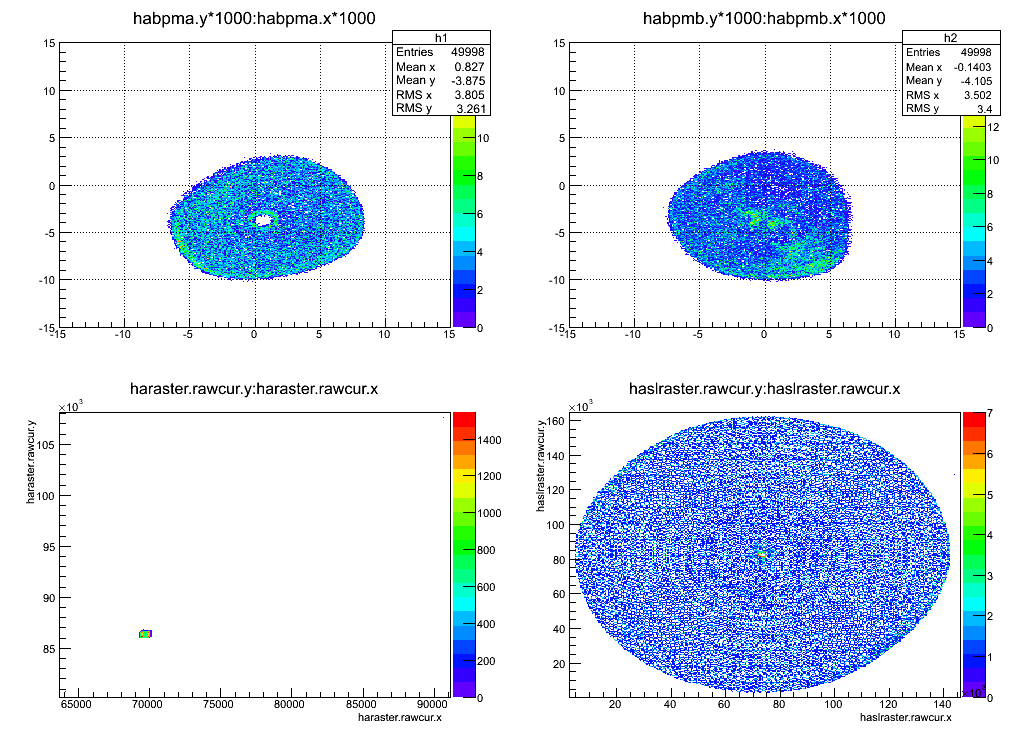Click the haslraster plot color palette bar
The height and width of the screenshot is (740, 1020).
tap(974, 555)
